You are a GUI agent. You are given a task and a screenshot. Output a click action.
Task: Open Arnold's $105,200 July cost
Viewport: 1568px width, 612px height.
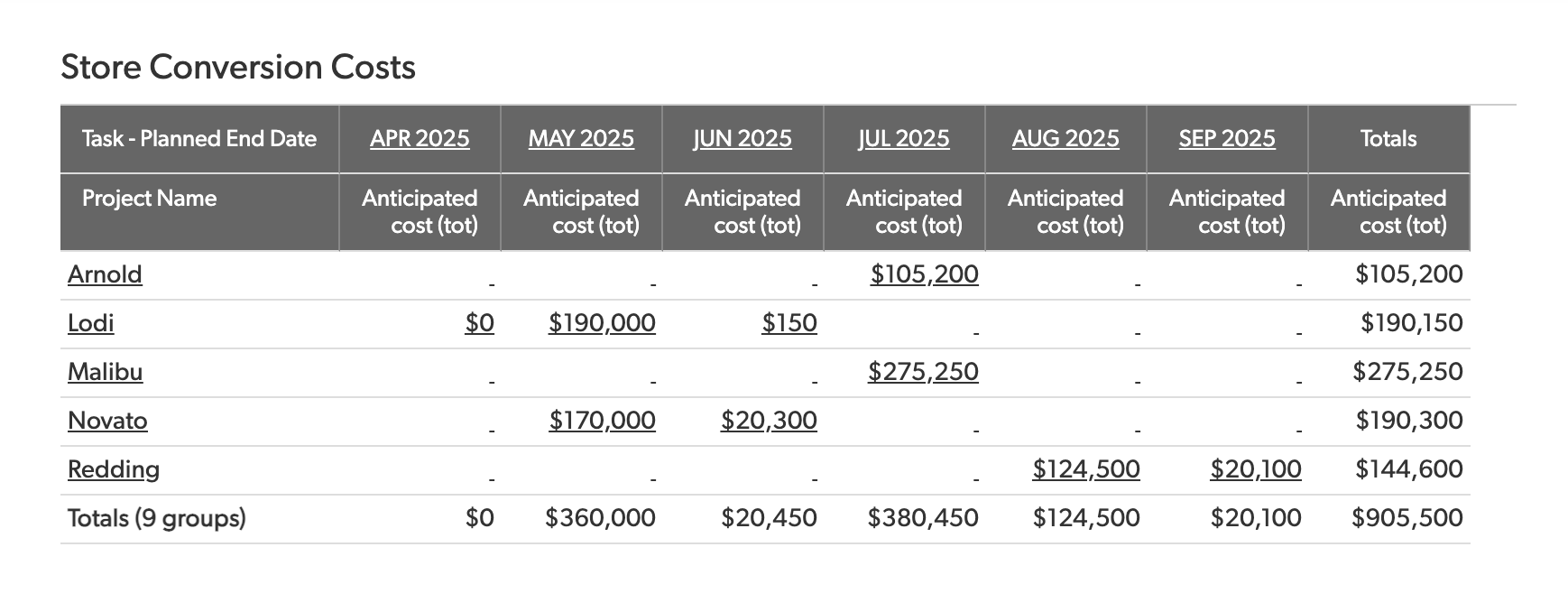(x=925, y=274)
